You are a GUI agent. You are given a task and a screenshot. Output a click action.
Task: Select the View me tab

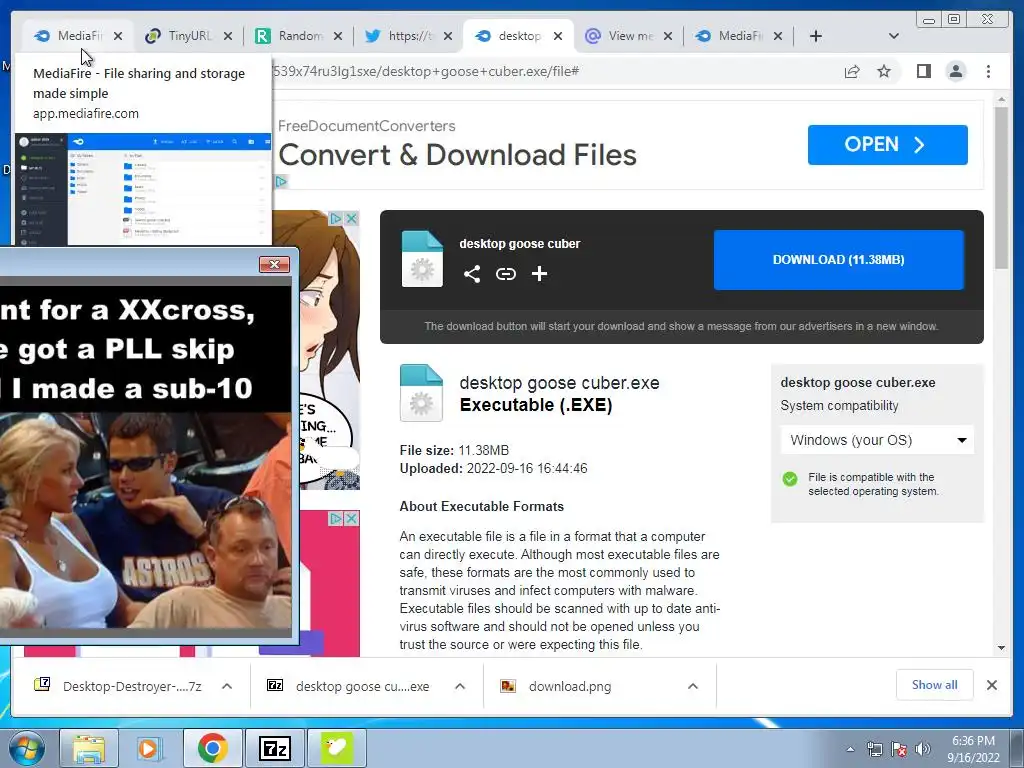pyautogui.click(x=630, y=36)
